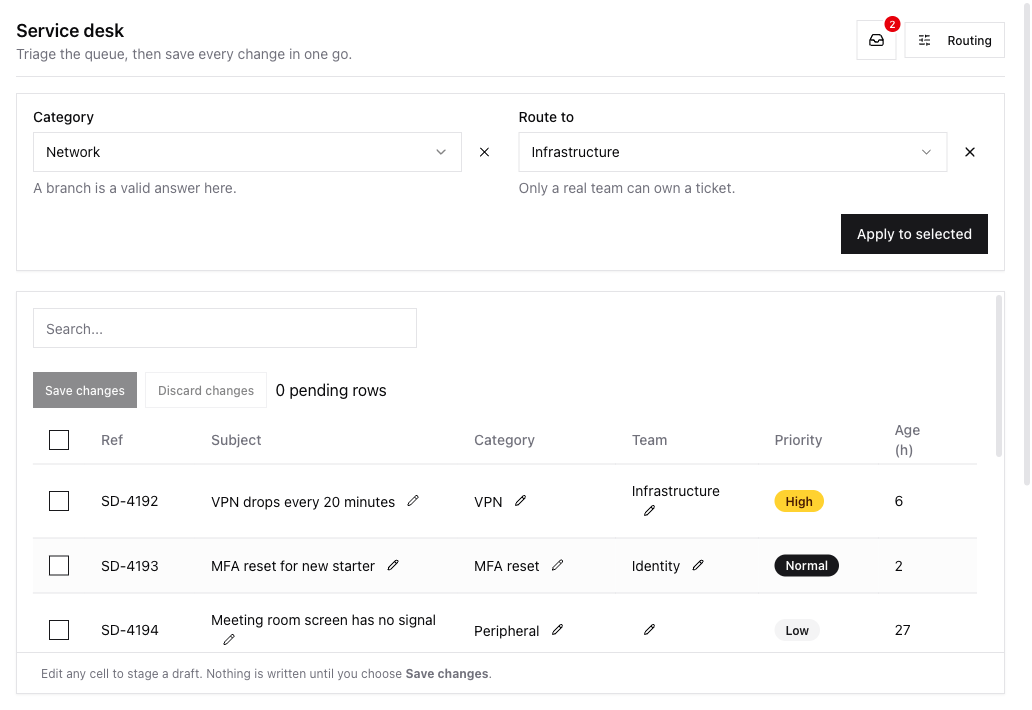Edit the VPN category cell
The width and height of the screenshot is (1032, 710).
tap(520, 501)
